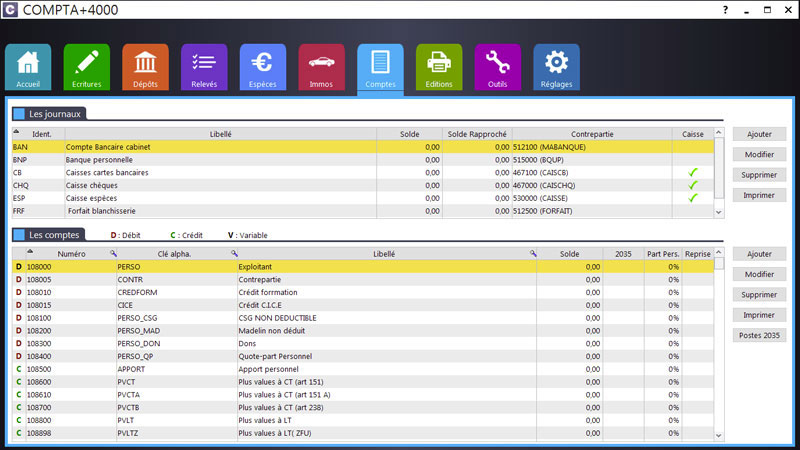This screenshot has height=450, width=800.
Task: Select account Plus values à LT( ZFU)
Action: [x=363, y=433]
